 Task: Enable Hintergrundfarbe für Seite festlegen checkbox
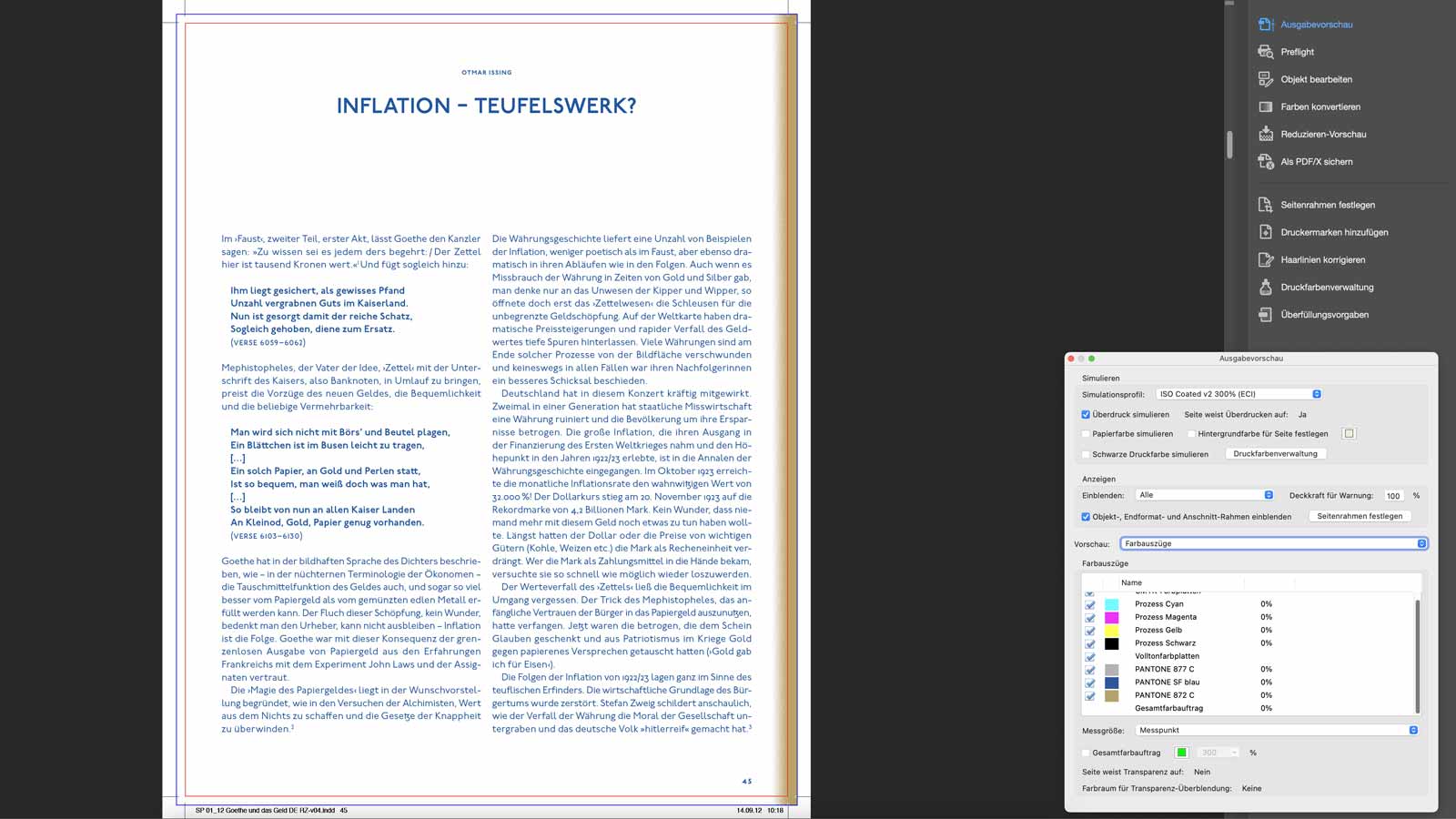point(1191,434)
